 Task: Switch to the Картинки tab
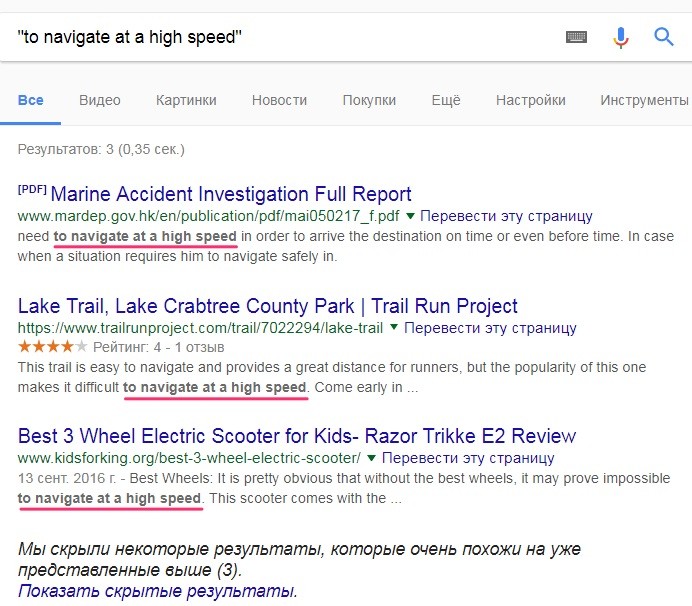click(x=186, y=100)
